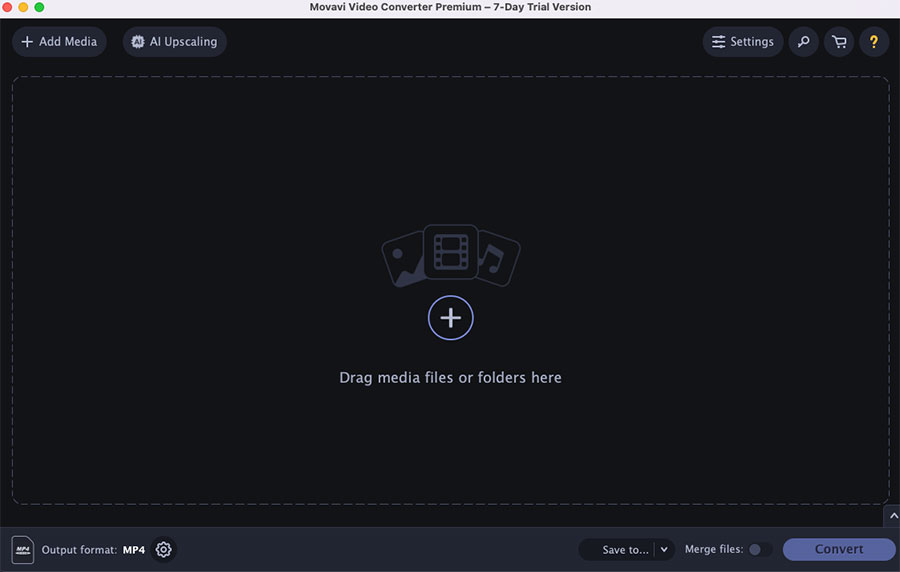Click the red window close button

click(7, 7)
